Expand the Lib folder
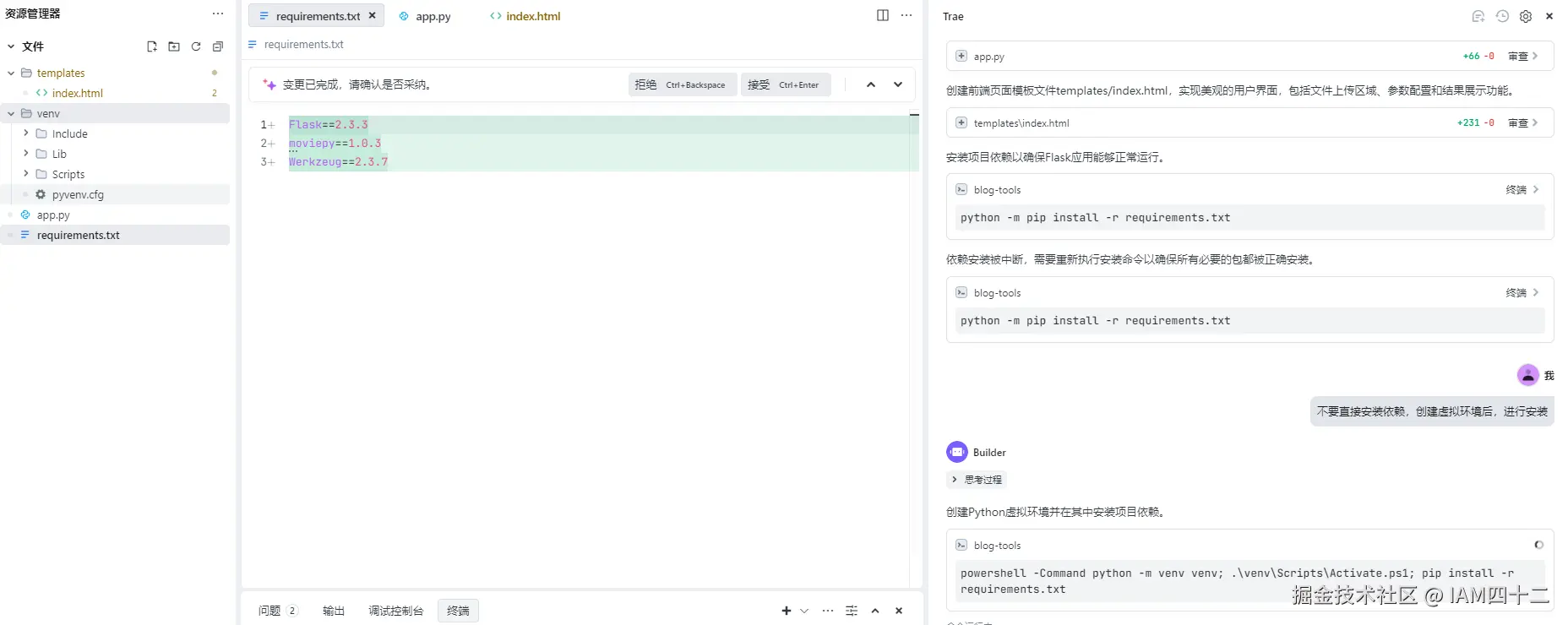This screenshot has height=625, width=1568. (26, 154)
